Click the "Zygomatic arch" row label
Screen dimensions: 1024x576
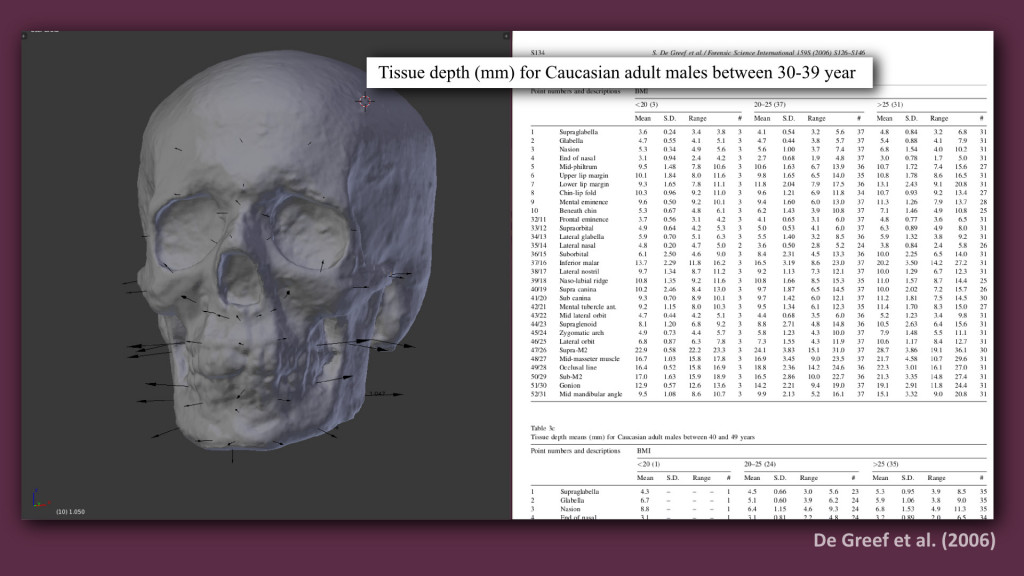(581, 333)
